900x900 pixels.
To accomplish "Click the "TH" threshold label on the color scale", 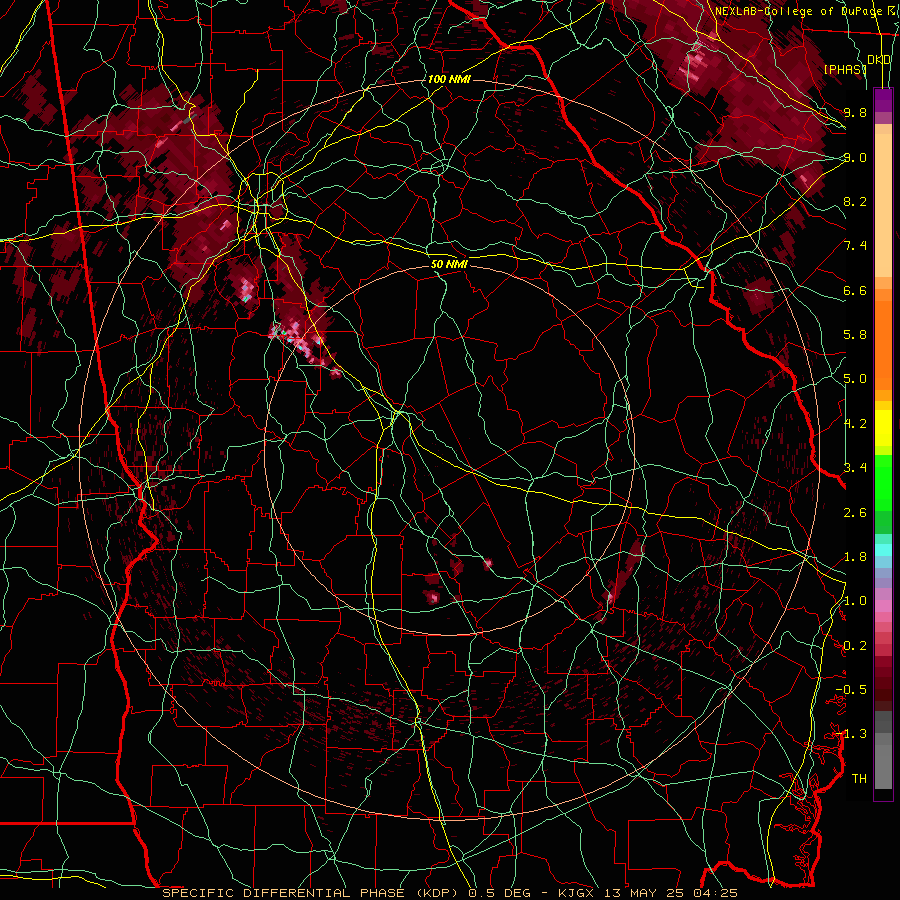I will coord(859,778).
